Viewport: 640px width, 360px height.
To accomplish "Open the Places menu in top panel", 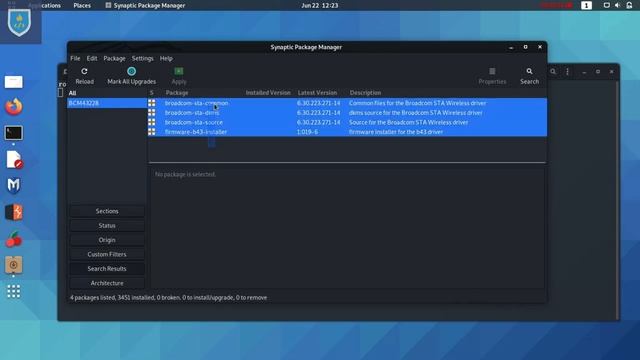I will click(x=82, y=5).
